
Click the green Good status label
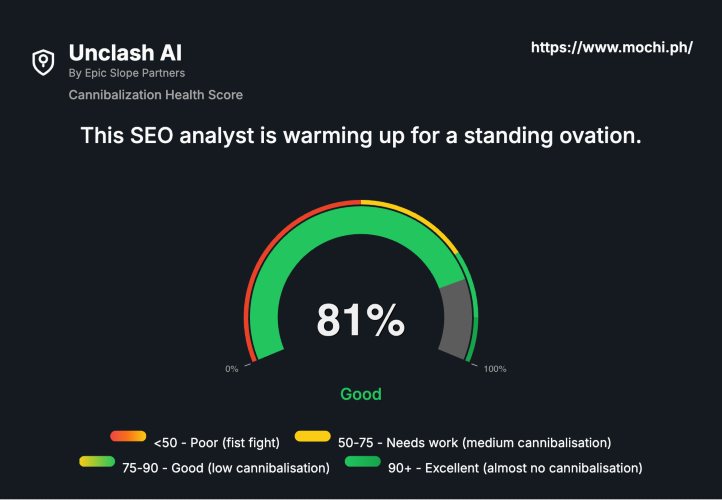pos(360,394)
